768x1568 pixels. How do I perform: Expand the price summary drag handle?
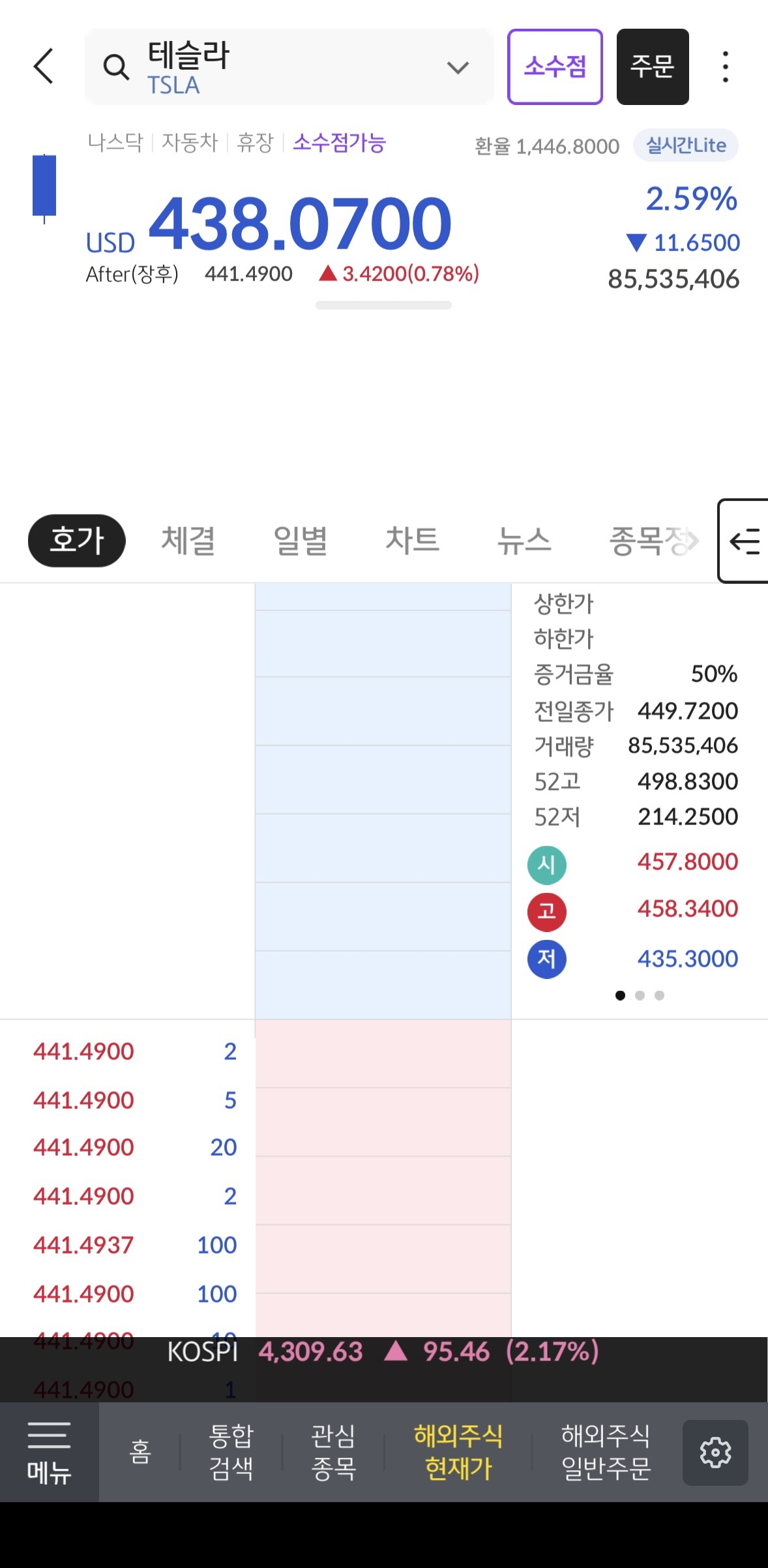click(383, 305)
